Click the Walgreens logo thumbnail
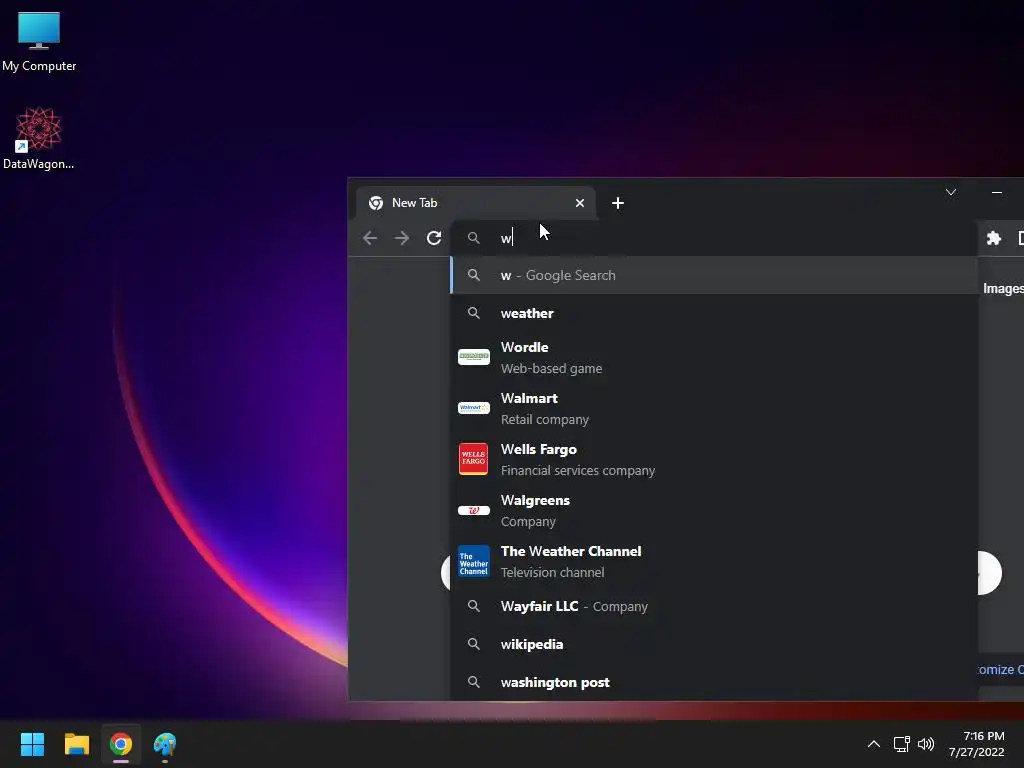This screenshot has height=768, width=1024. coord(473,510)
